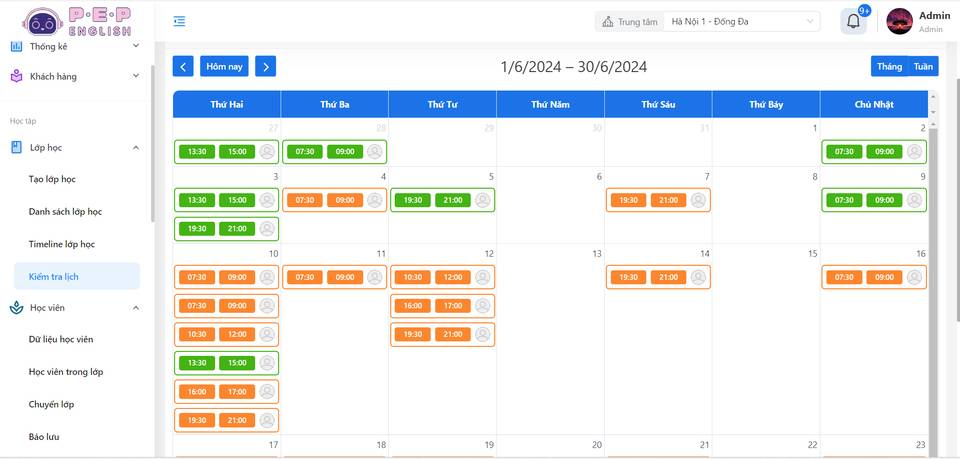Click the PEP English logo
Image resolution: width=960 pixels, height=459 pixels.
point(77,21)
